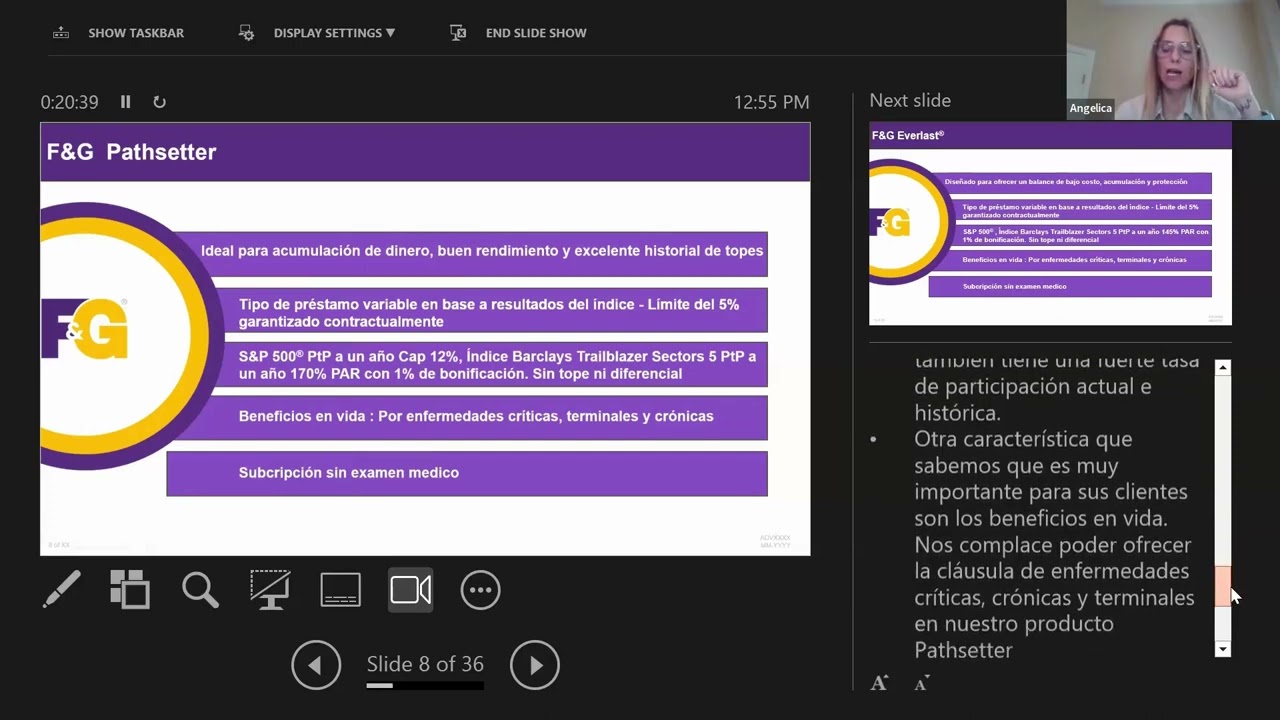Click the Display Settings gear icon

[x=246, y=33]
